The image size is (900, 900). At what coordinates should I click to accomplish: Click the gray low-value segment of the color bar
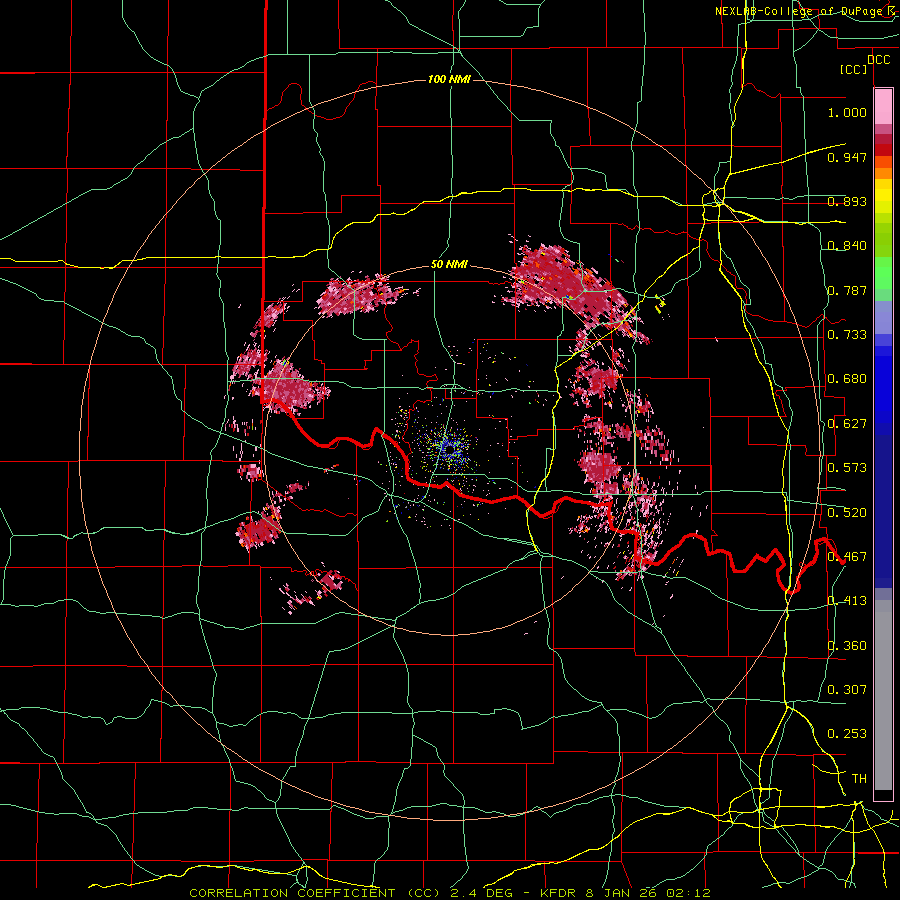[x=883, y=695]
